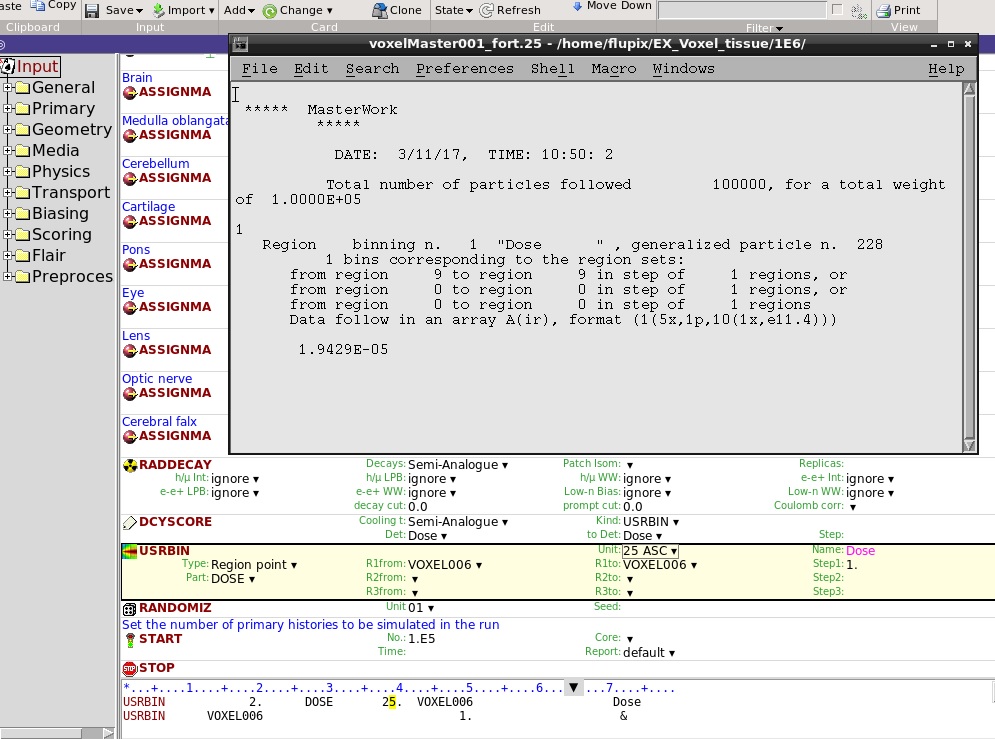The width and height of the screenshot is (995, 739).
Task: Expand the Geometry tree folder
Action: click(x=8, y=129)
